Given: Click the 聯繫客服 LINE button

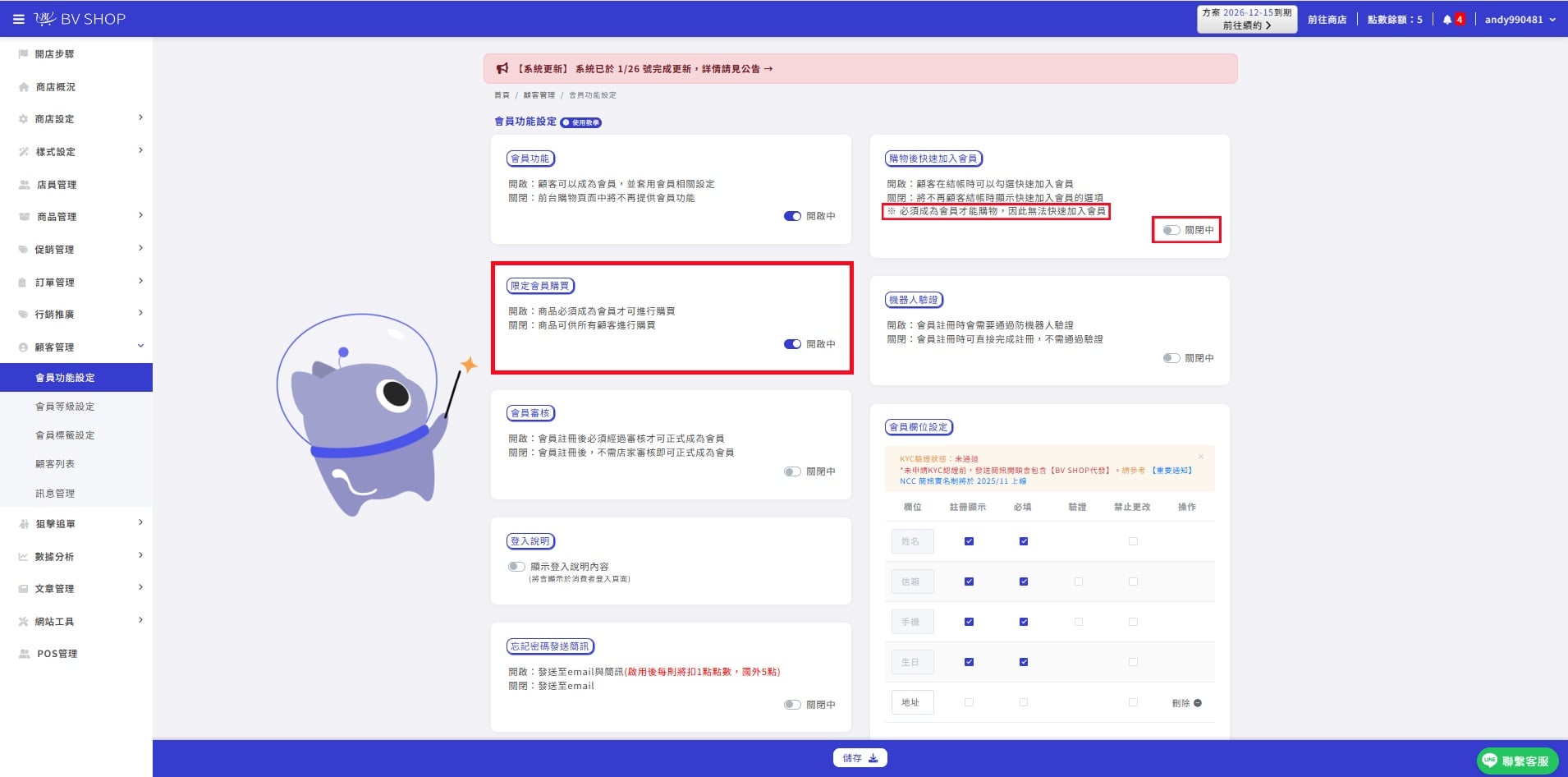Looking at the screenshot, I should point(1516,761).
